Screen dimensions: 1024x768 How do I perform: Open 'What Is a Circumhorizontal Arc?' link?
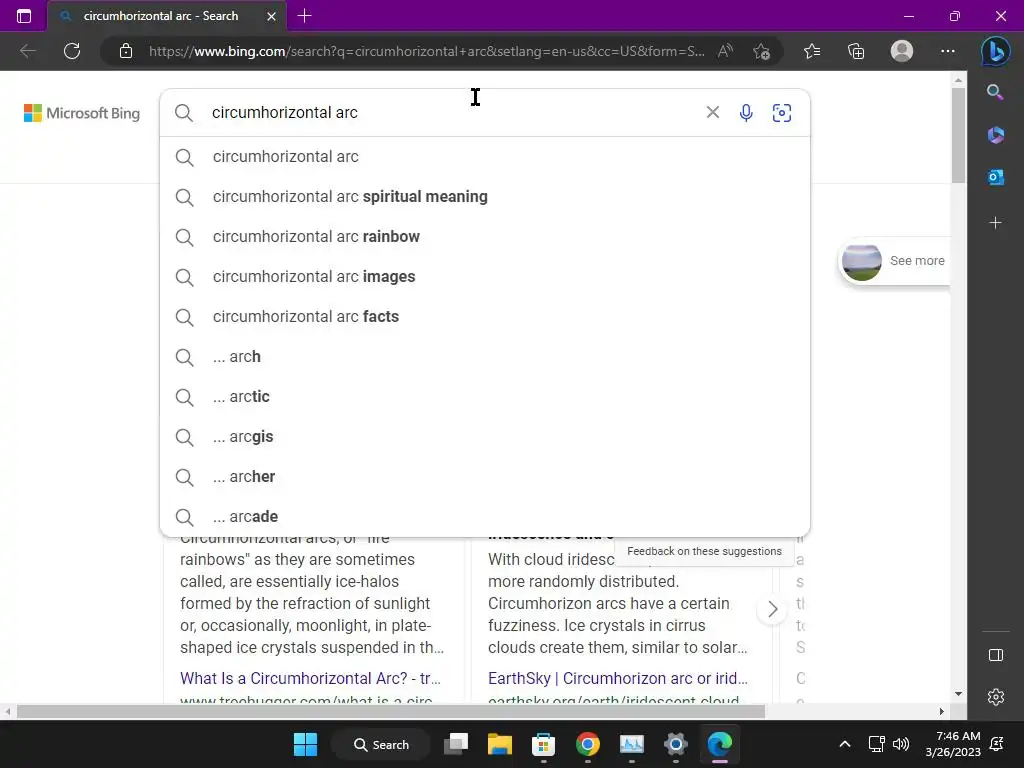(310, 679)
